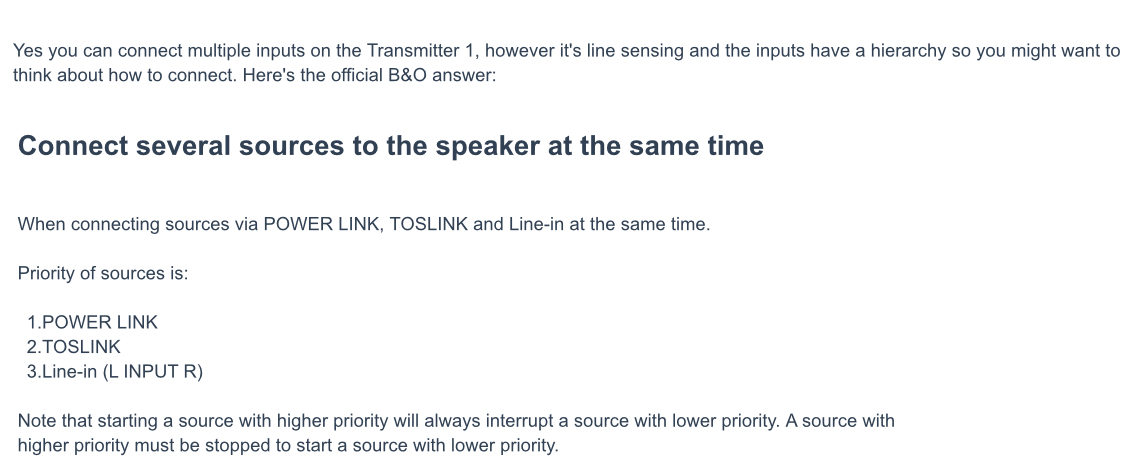Click the line "Priority of sources is:"
This screenshot has width=1148, height=475.
point(103,273)
